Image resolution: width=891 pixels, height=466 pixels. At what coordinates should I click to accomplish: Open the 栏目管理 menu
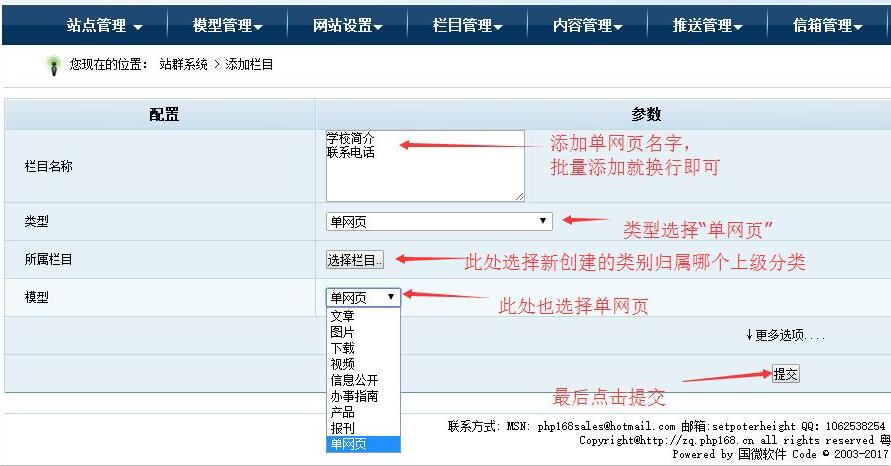point(468,26)
